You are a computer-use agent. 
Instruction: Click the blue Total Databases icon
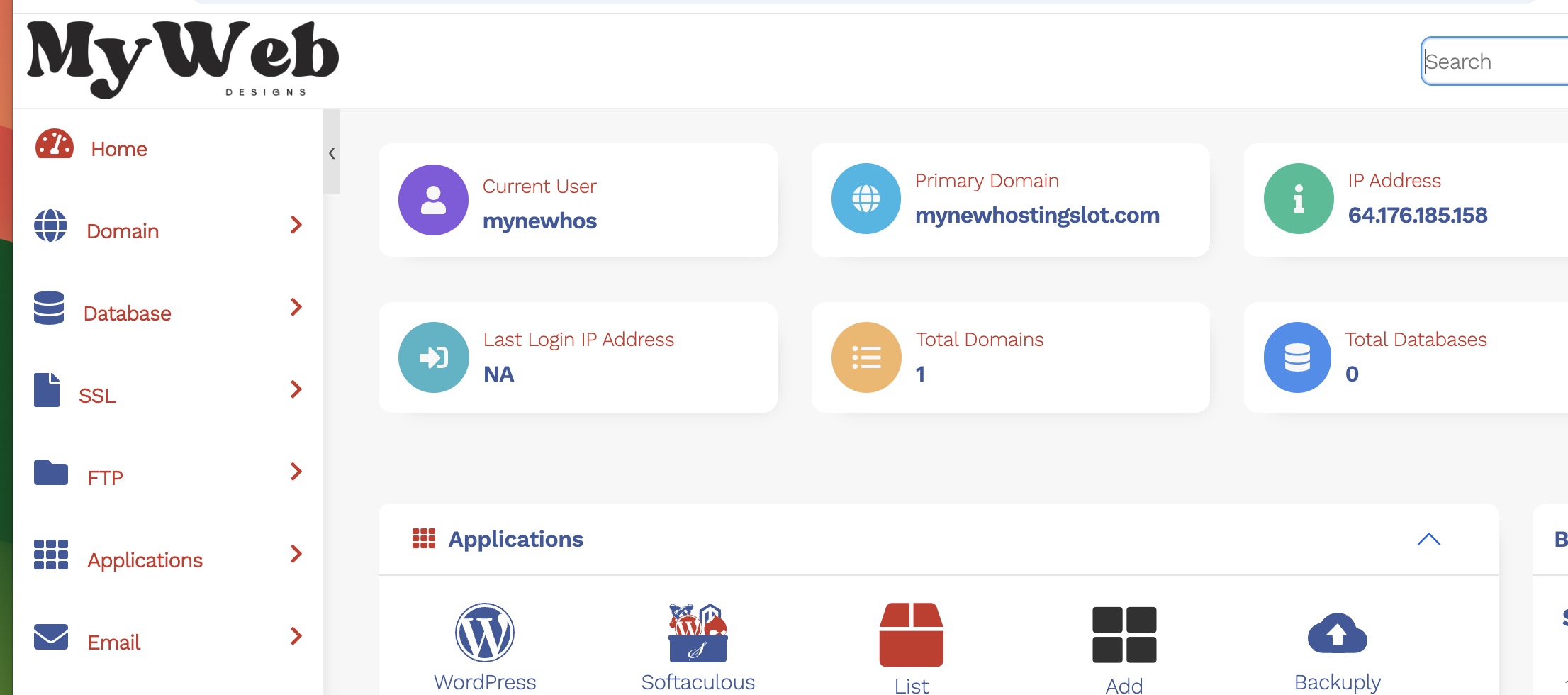[1297, 357]
